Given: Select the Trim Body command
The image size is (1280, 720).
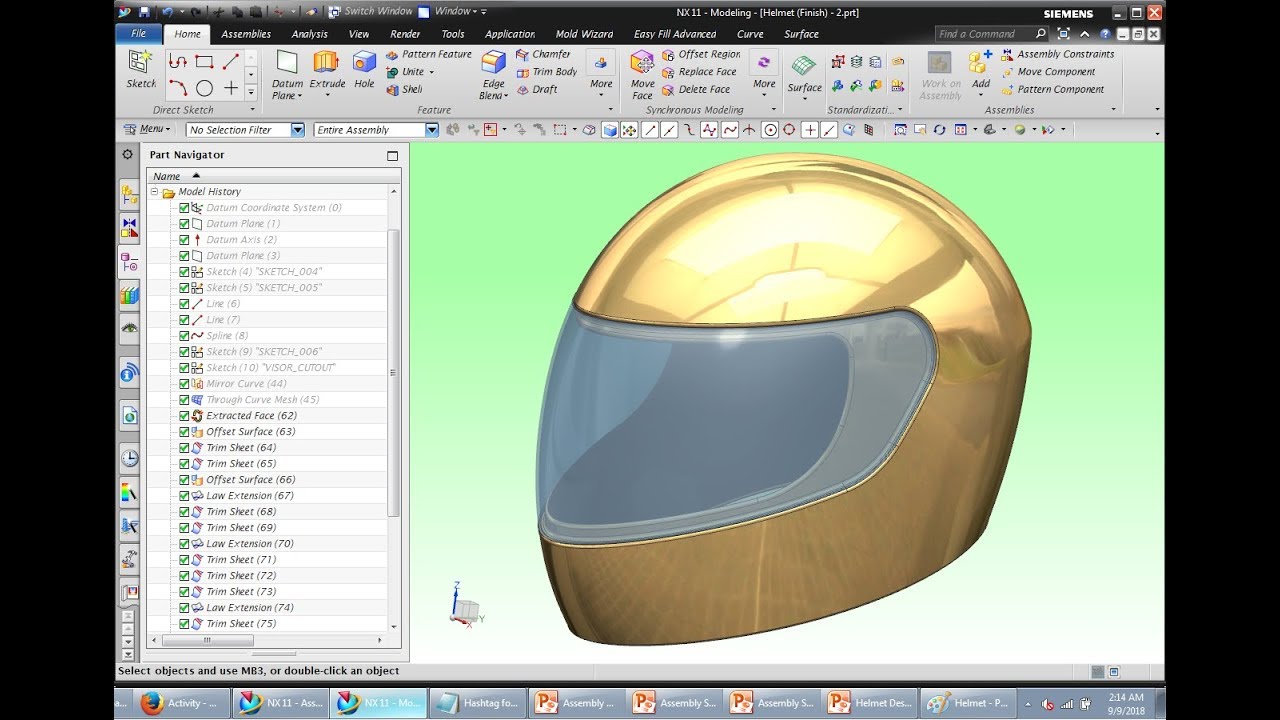Looking at the screenshot, I should [x=546, y=72].
